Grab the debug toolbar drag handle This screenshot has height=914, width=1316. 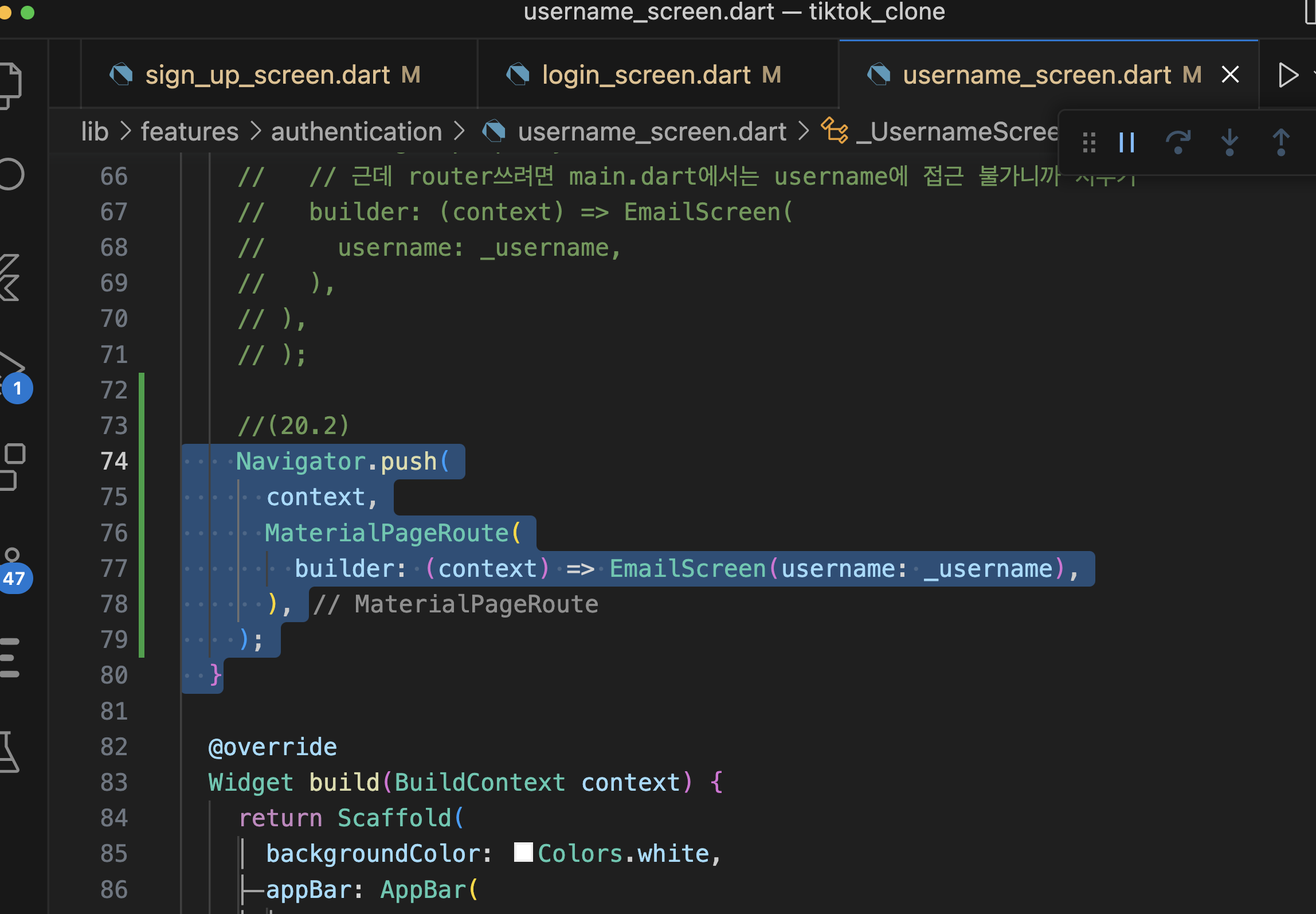pos(1089,142)
